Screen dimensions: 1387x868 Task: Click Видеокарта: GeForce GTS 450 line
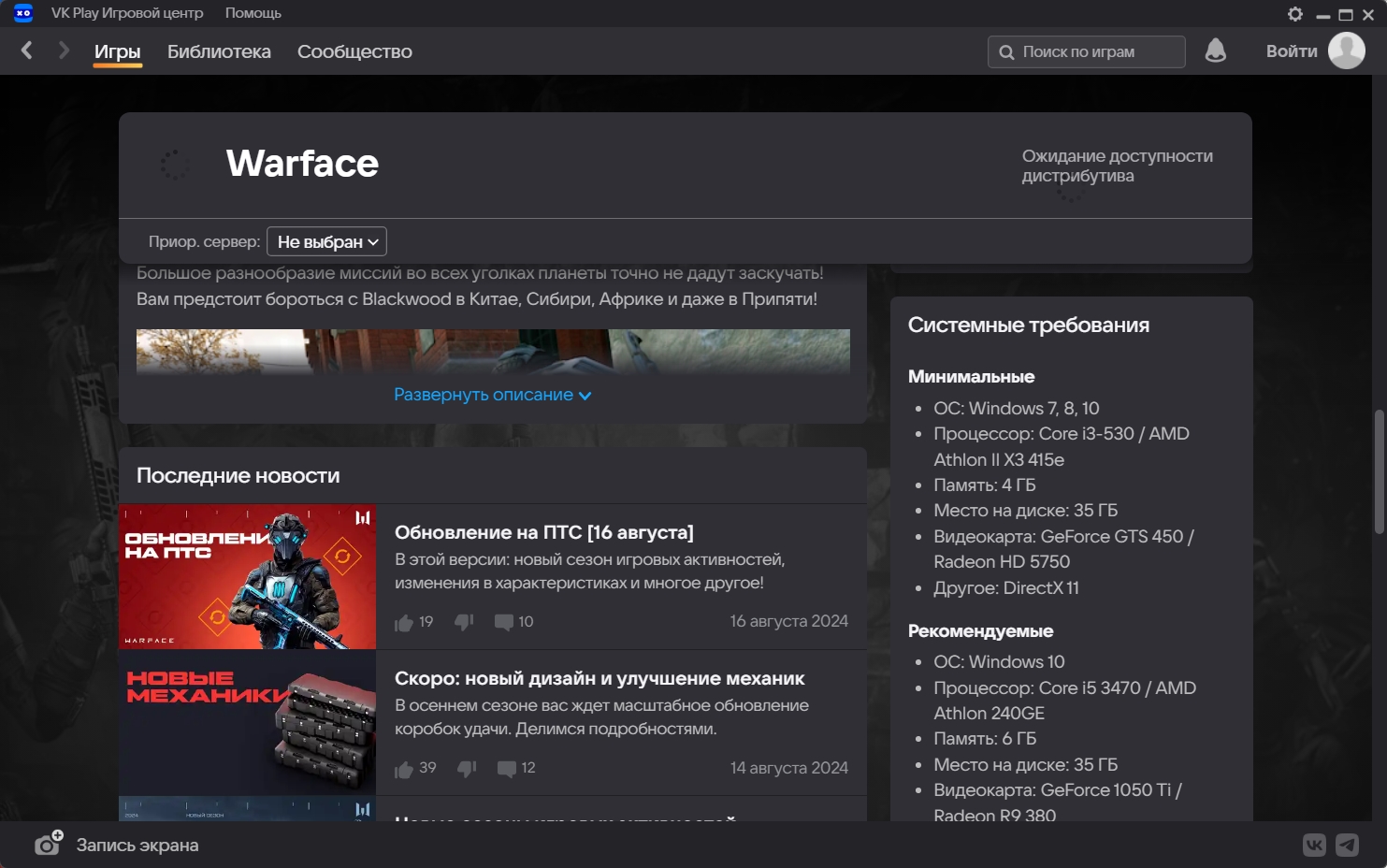(x=1063, y=549)
